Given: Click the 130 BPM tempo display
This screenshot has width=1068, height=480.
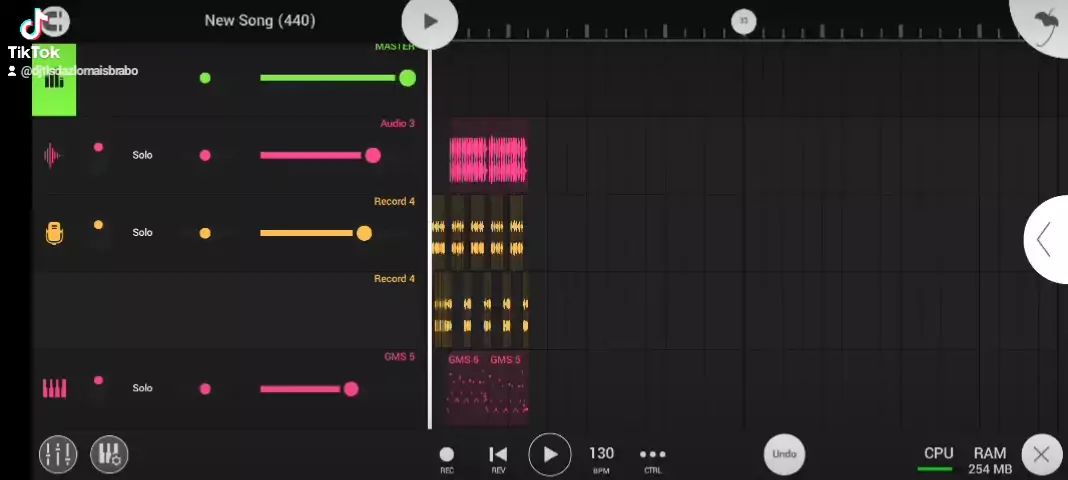Looking at the screenshot, I should pyautogui.click(x=601, y=456).
